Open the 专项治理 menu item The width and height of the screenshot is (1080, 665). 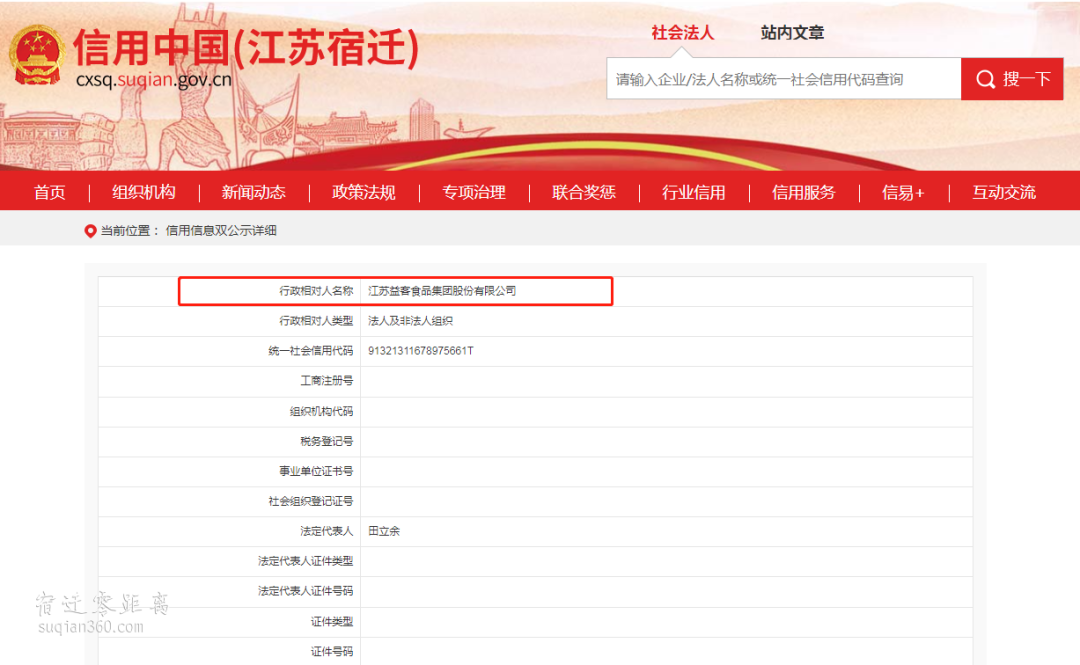[474, 192]
